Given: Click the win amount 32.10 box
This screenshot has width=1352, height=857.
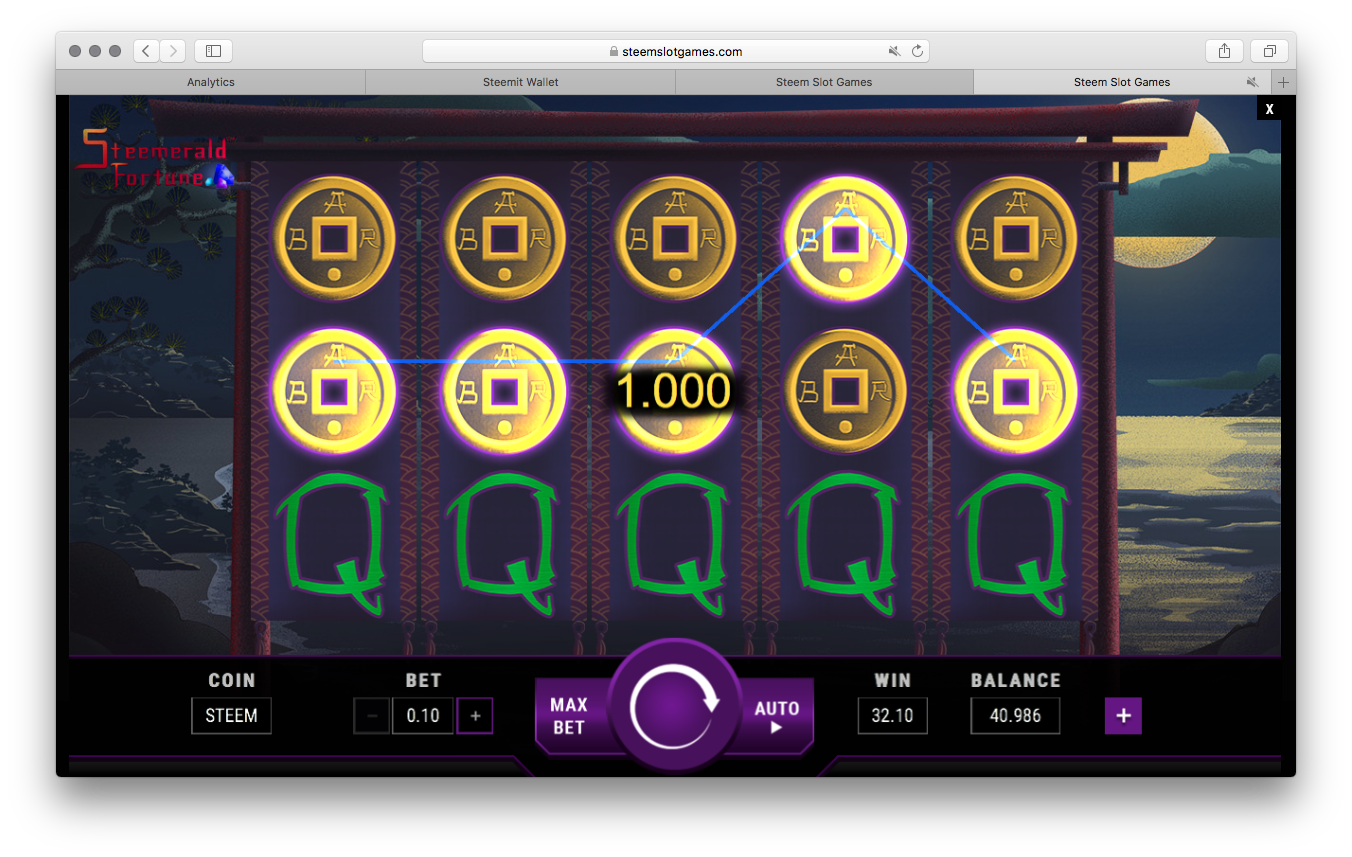Looking at the screenshot, I should tap(892, 716).
